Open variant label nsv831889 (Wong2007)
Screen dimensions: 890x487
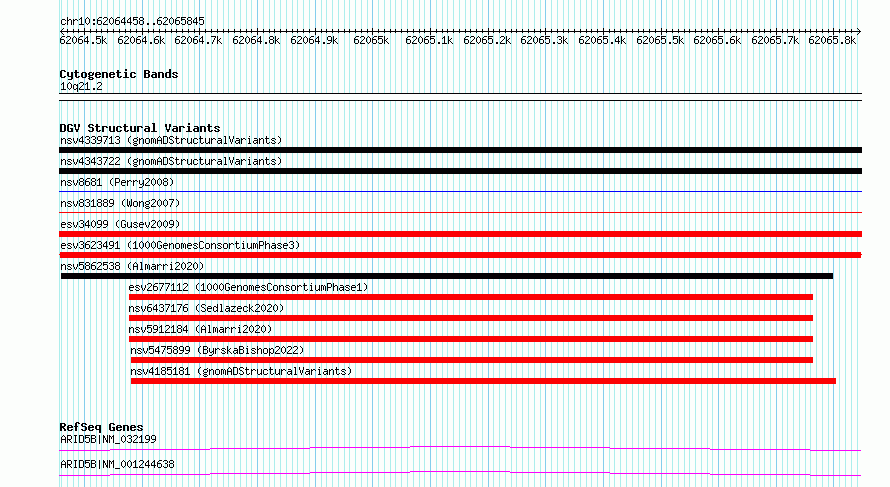click(x=120, y=203)
